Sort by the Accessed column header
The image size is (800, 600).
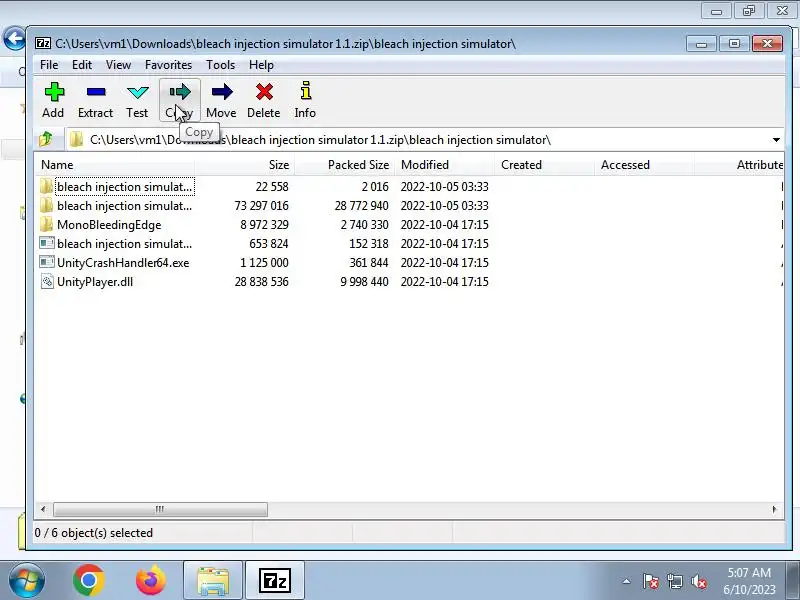644,165
